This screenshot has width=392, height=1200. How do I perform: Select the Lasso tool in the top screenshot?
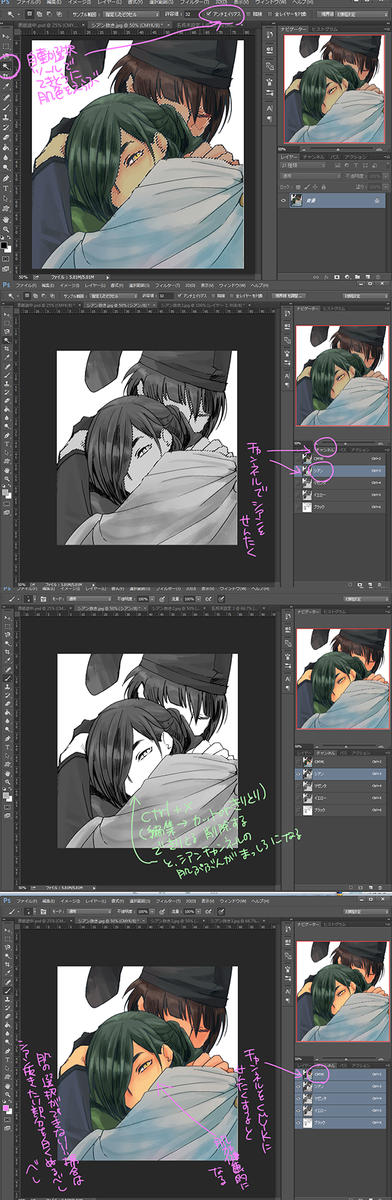(7, 55)
